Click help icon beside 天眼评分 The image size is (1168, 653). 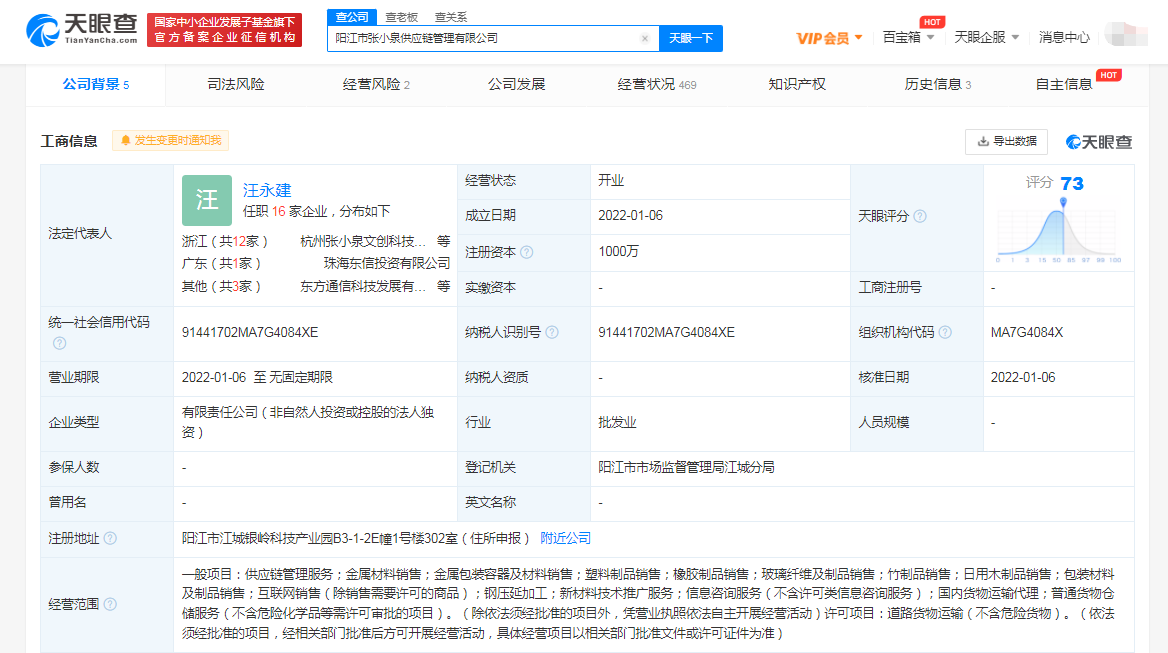pos(920,216)
